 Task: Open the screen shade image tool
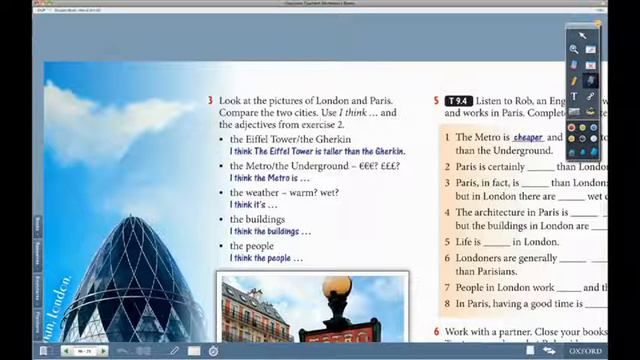(x=574, y=111)
